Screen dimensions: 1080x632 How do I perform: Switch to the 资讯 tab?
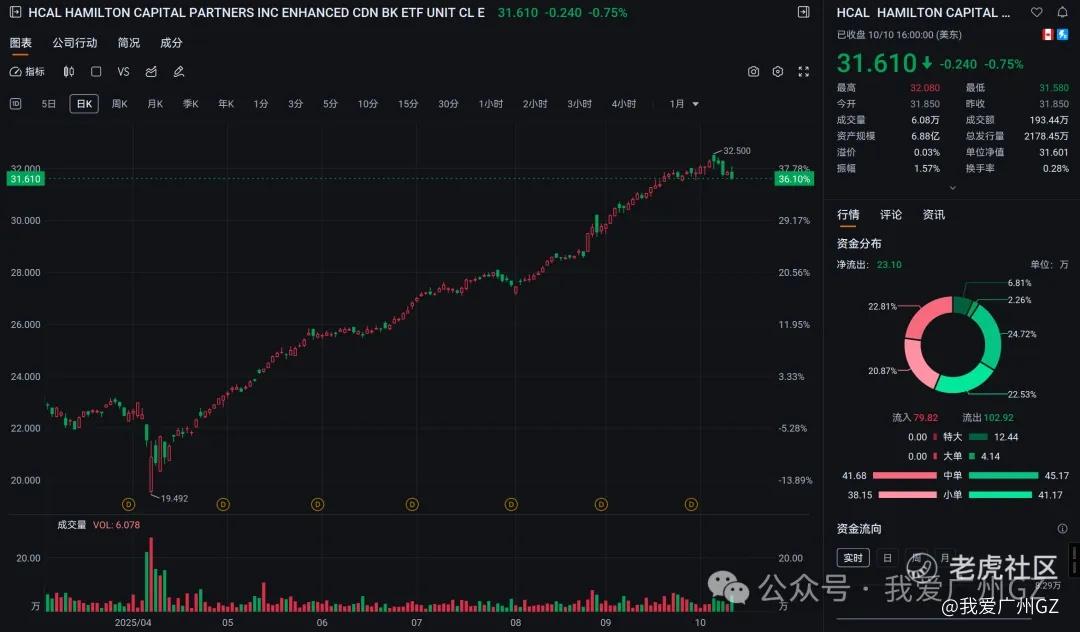933,215
